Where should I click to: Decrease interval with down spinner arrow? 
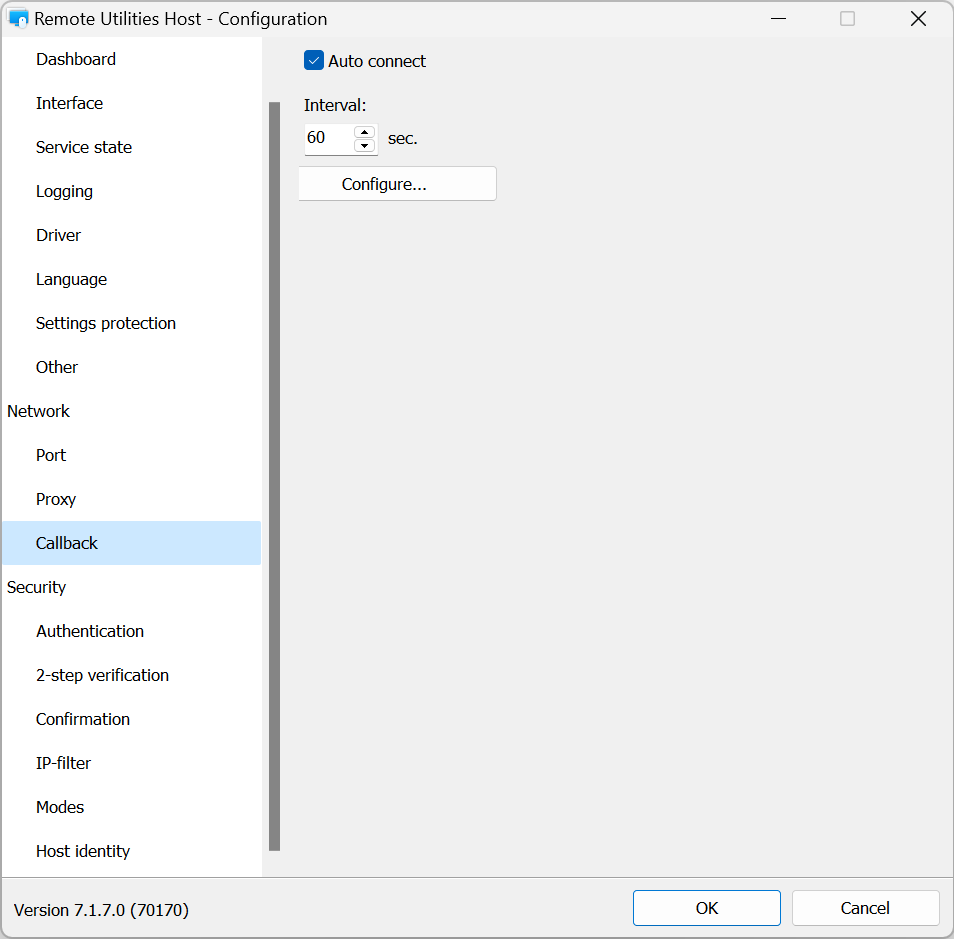[364, 145]
